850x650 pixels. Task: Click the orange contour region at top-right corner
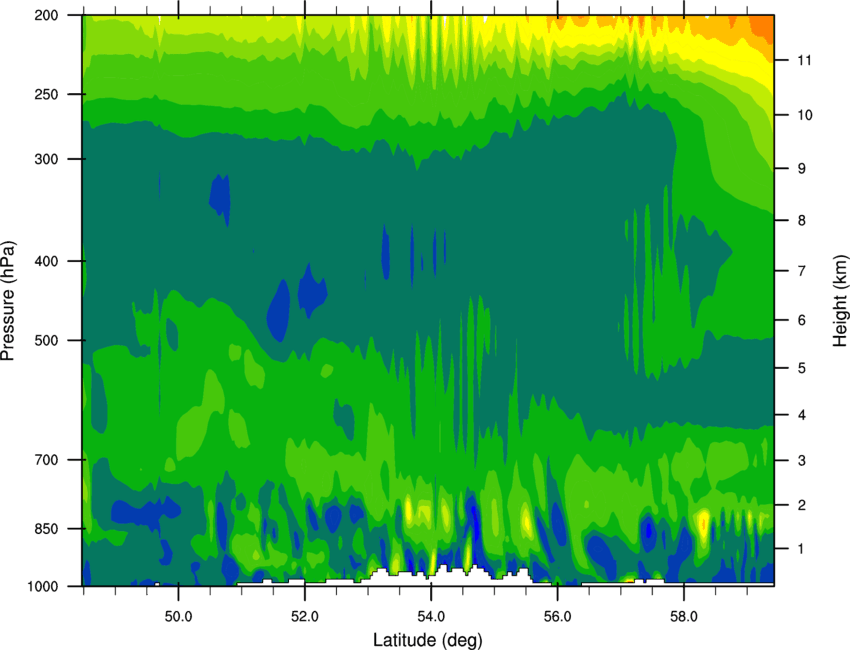click(x=762, y=26)
